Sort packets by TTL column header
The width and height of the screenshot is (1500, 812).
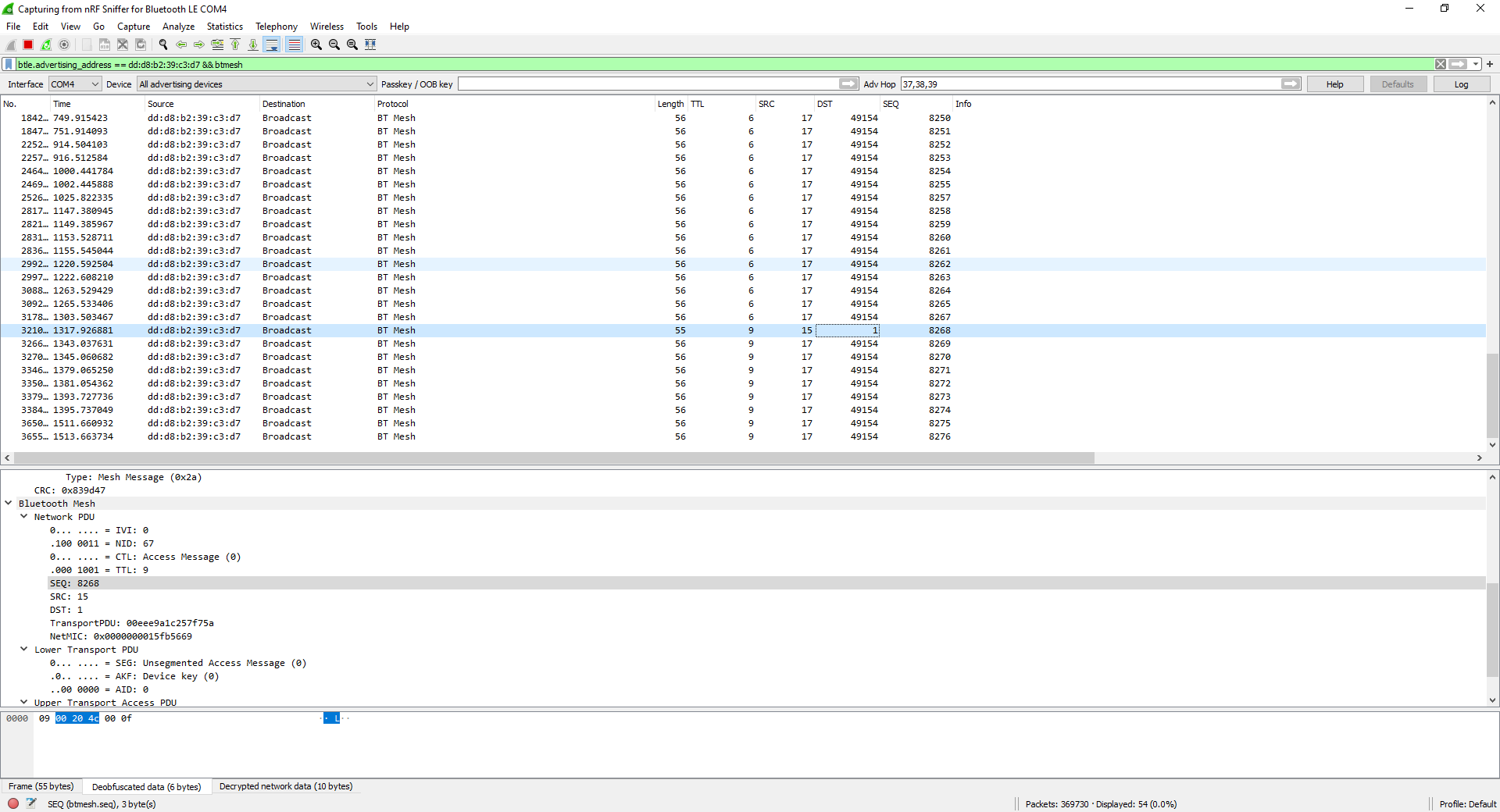tap(721, 104)
